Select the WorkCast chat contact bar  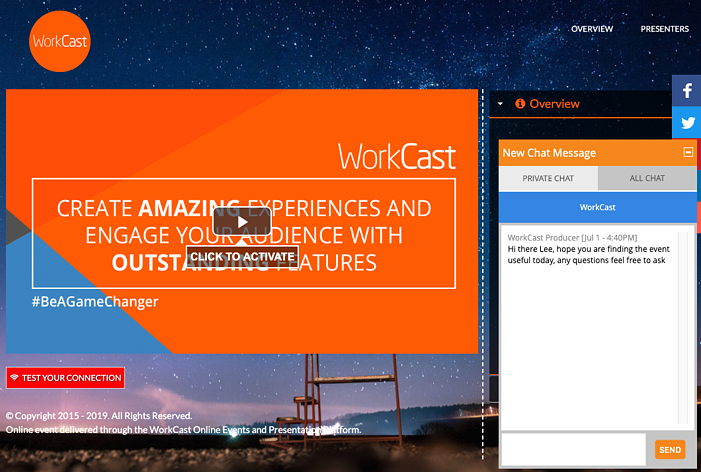click(x=597, y=207)
